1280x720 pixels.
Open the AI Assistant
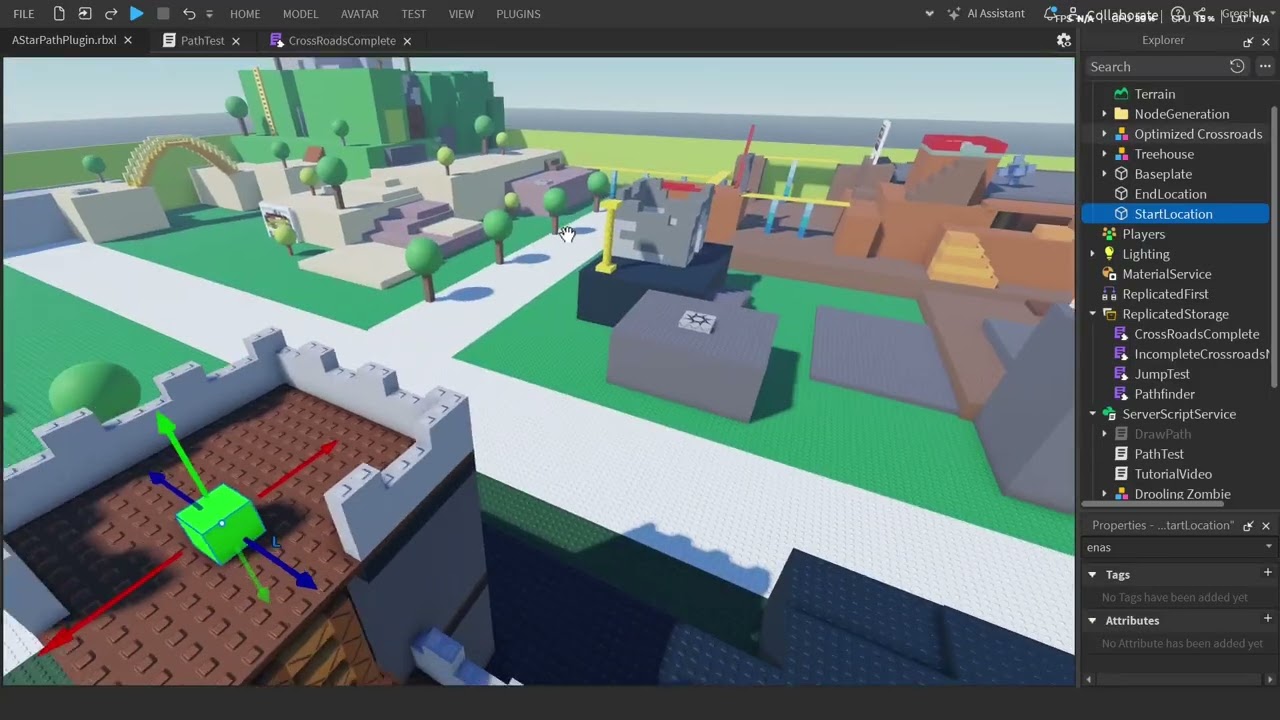coord(986,14)
